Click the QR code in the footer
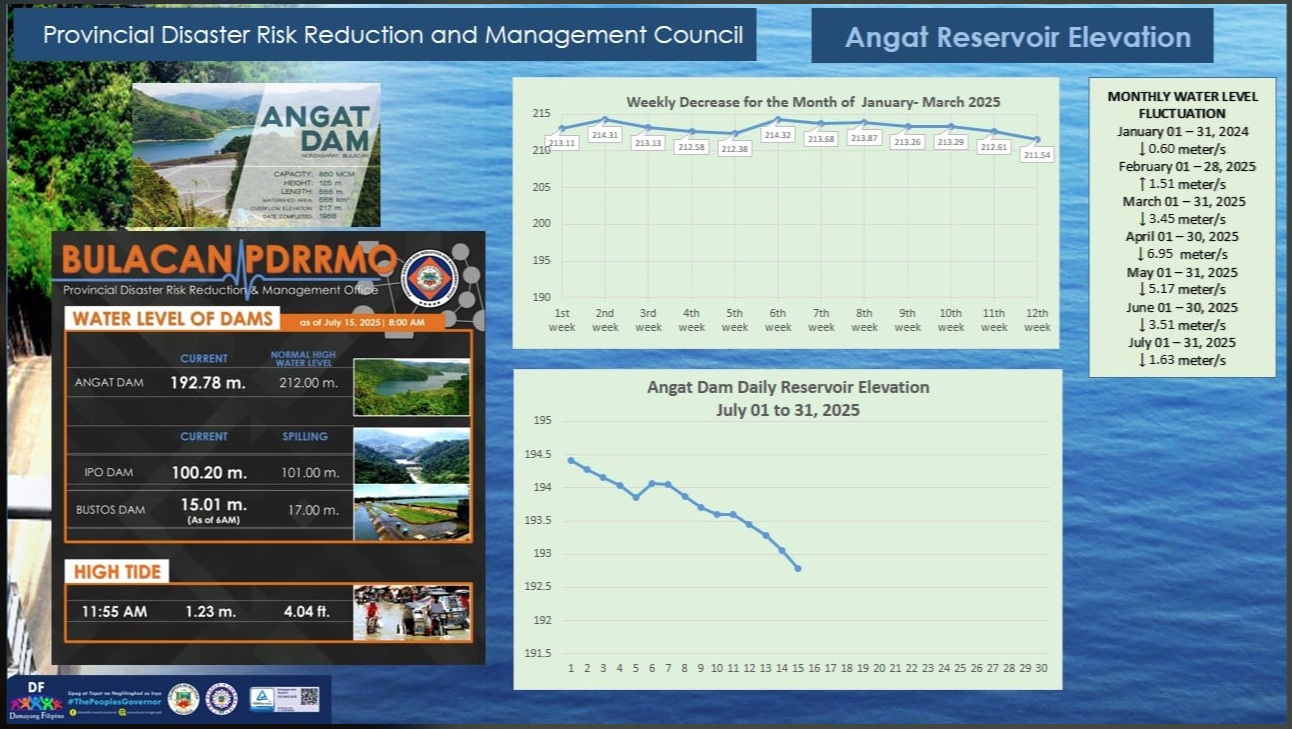Screen dimensions: 1292x729 (309, 697)
